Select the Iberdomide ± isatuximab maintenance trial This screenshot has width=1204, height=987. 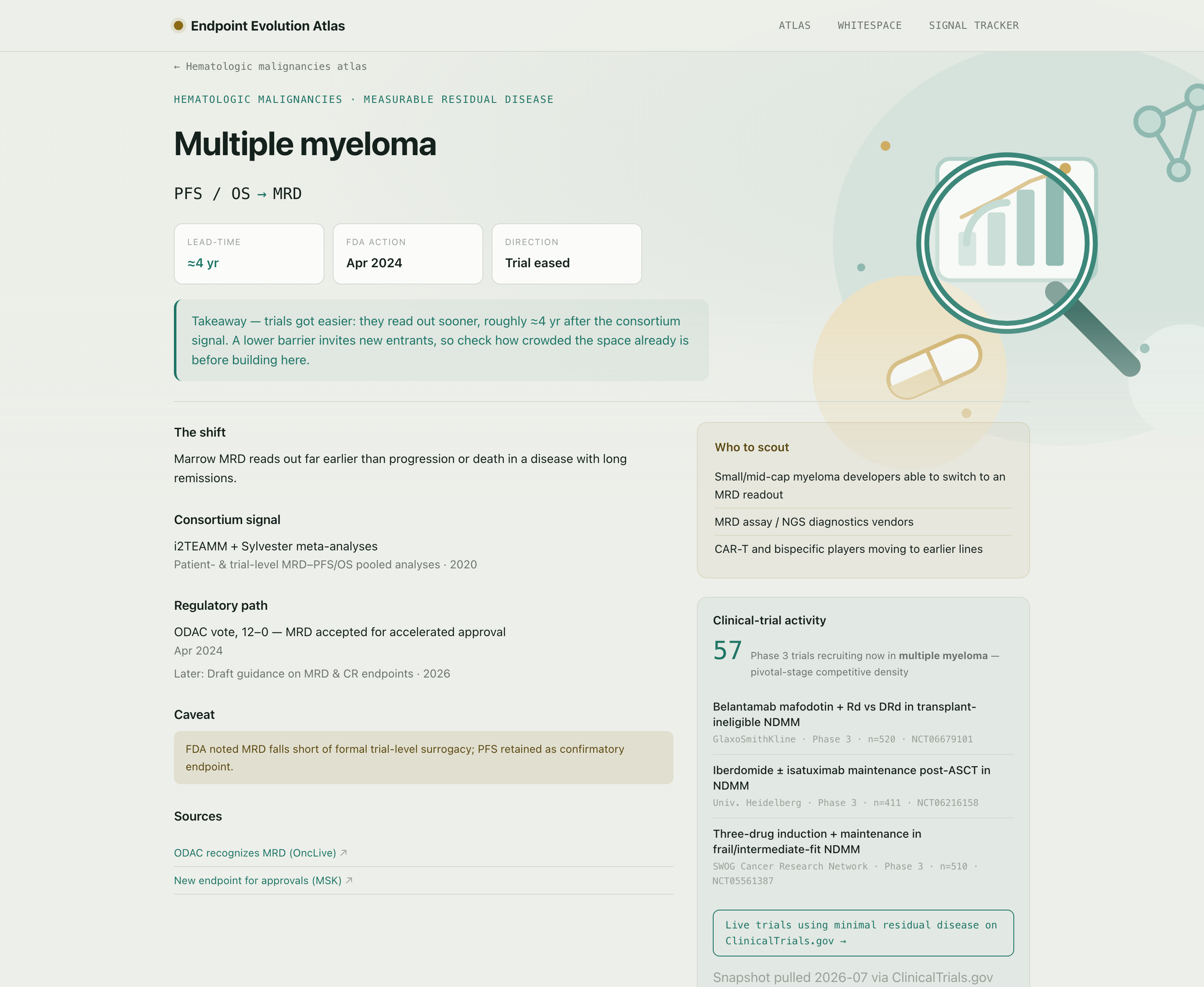click(x=851, y=778)
